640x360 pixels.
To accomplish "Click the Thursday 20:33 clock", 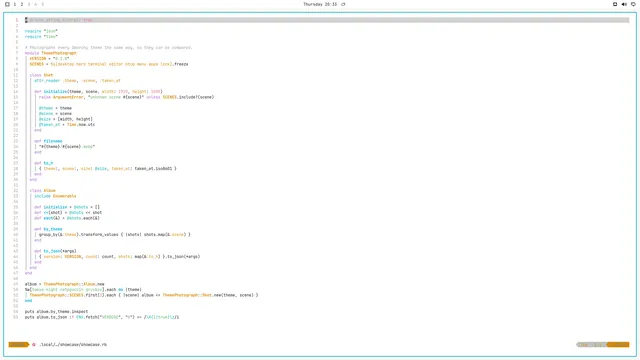I will point(320,4).
